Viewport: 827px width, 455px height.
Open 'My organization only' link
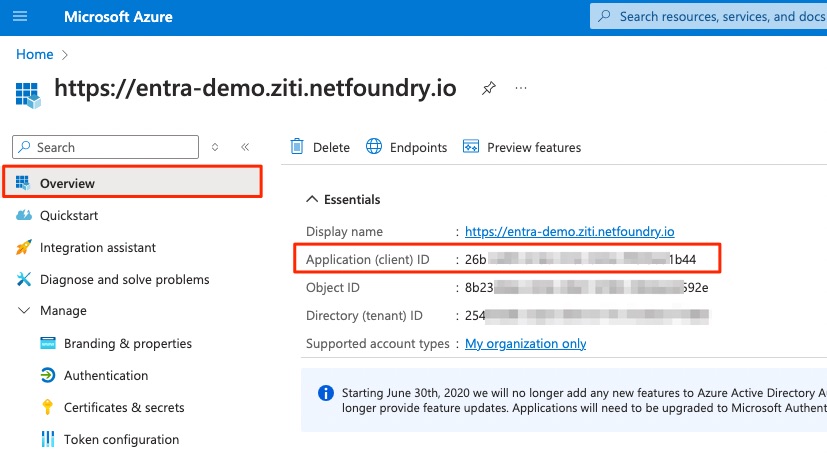point(525,344)
